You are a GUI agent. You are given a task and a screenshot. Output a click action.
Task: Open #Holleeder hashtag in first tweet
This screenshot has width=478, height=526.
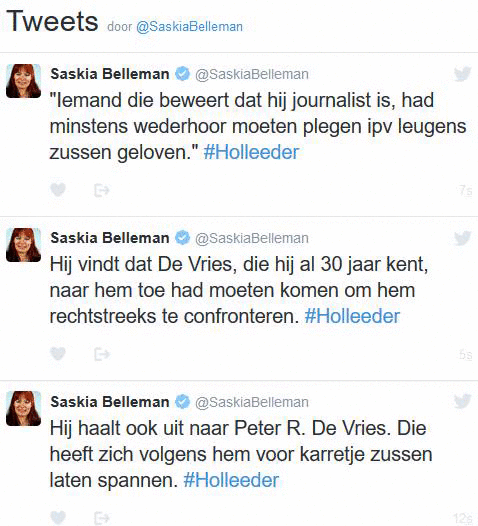[x=251, y=152]
